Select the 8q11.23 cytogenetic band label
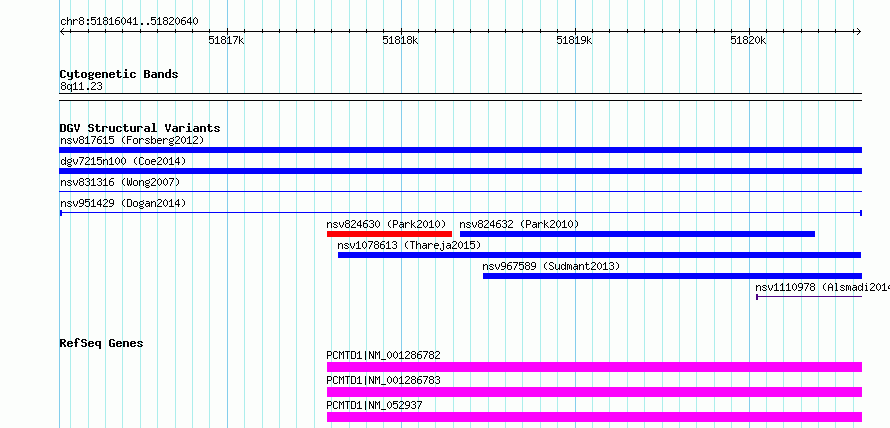The width and height of the screenshot is (890, 428). (x=81, y=87)
